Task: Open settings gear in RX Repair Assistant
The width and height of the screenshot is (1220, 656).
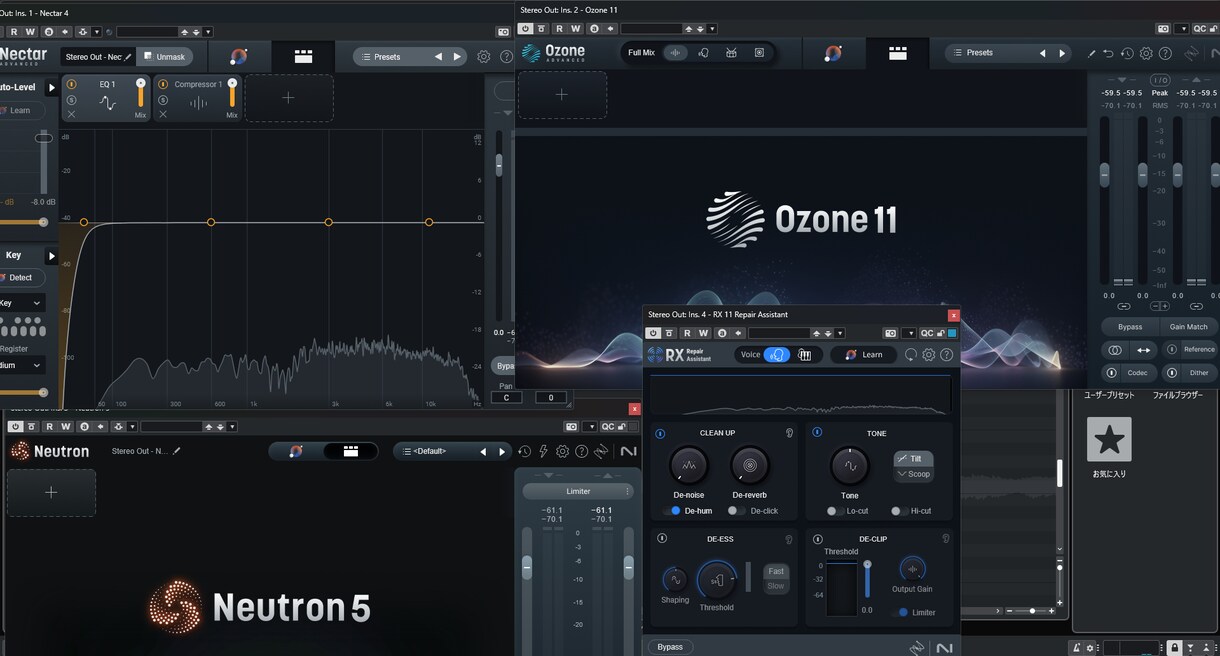Action: 929,355
